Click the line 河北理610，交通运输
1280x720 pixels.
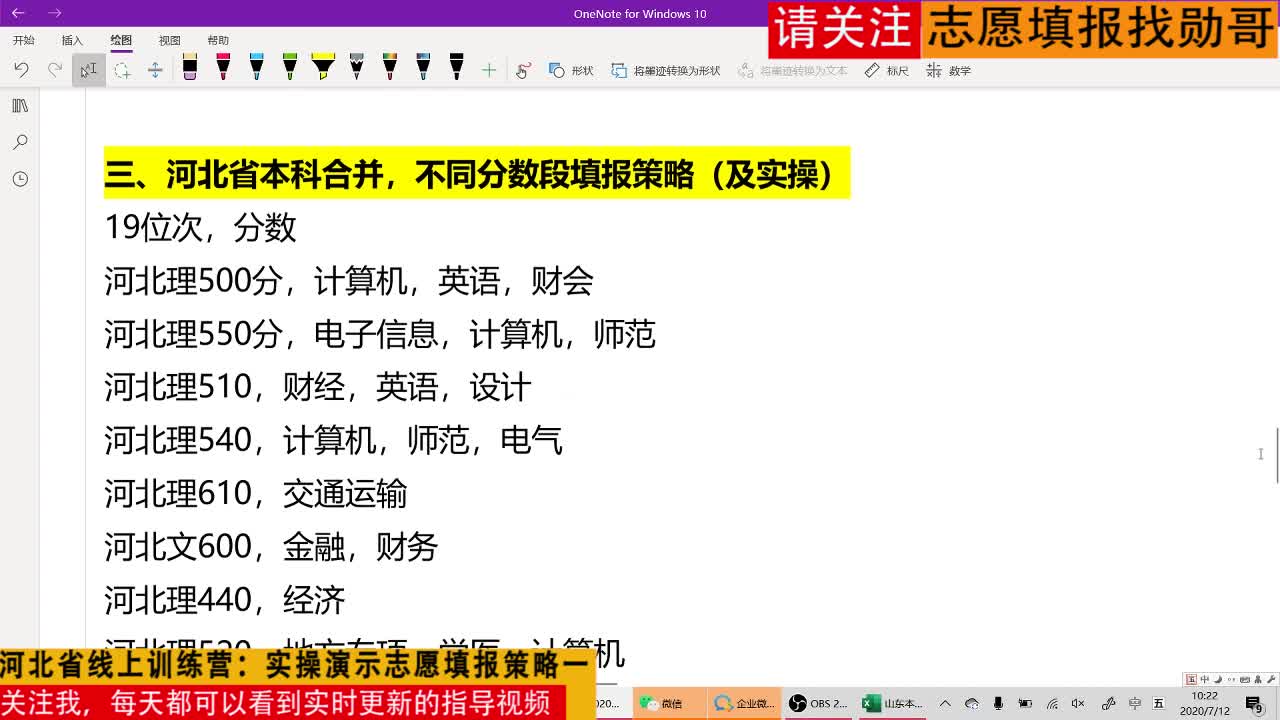[256, 493]
